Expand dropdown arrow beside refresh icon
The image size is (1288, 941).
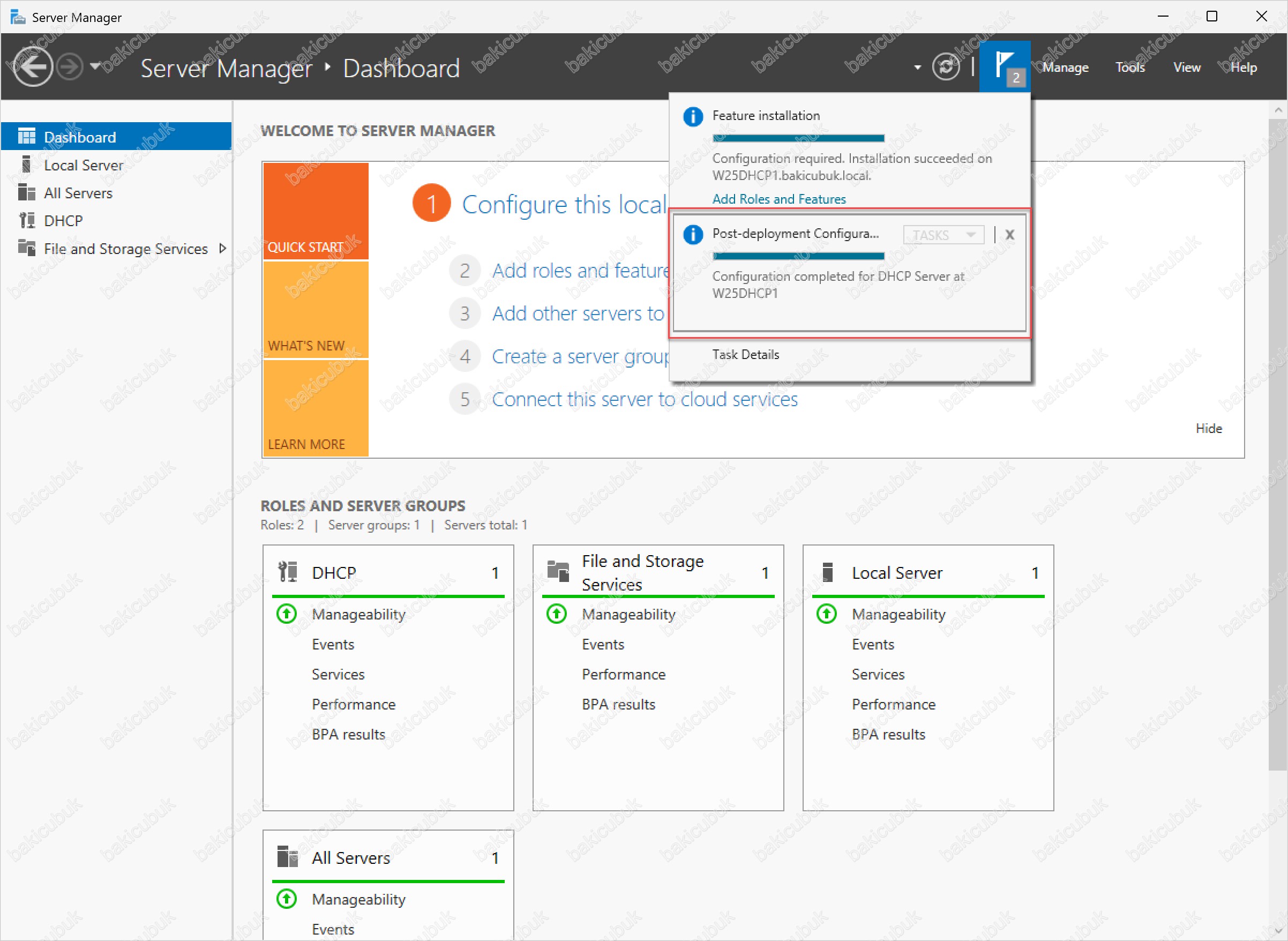coord(917,67)
